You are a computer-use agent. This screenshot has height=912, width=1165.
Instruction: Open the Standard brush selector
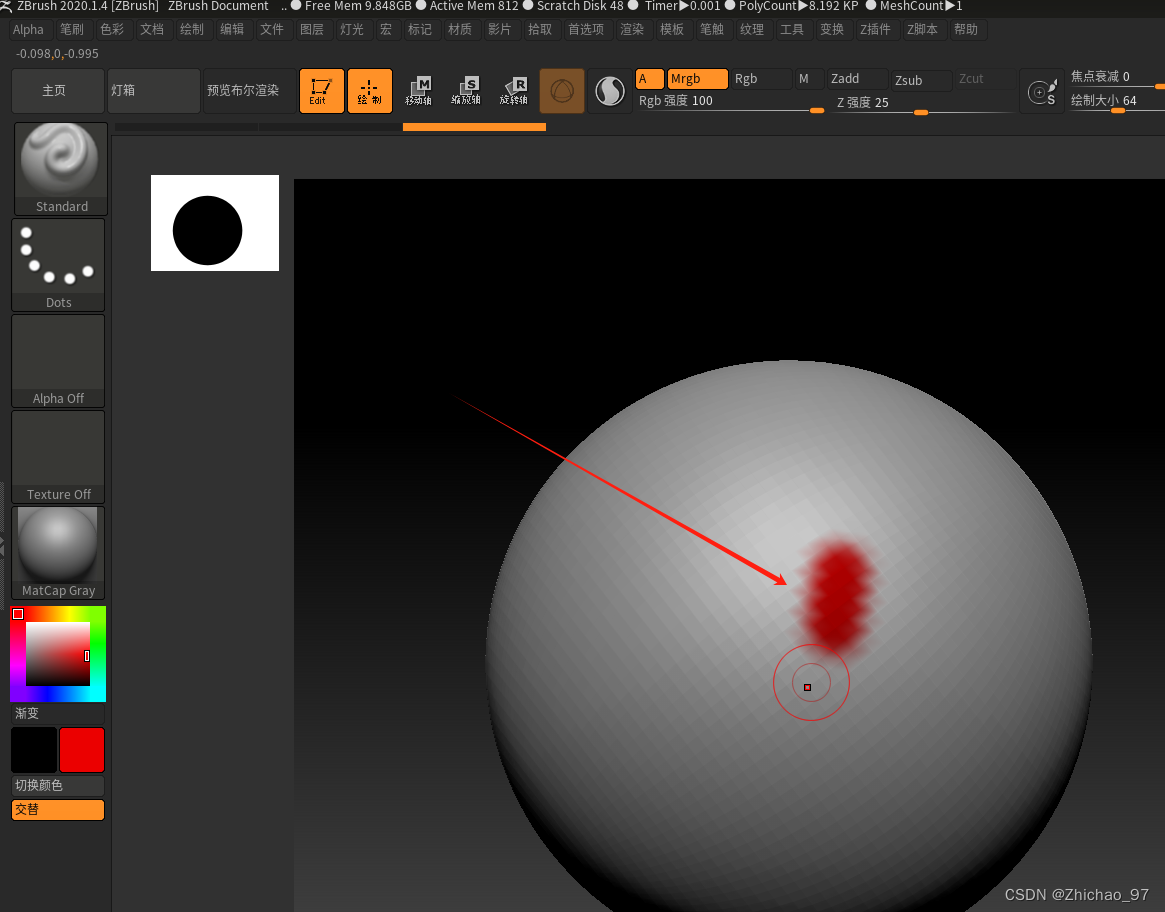point(60,169)
